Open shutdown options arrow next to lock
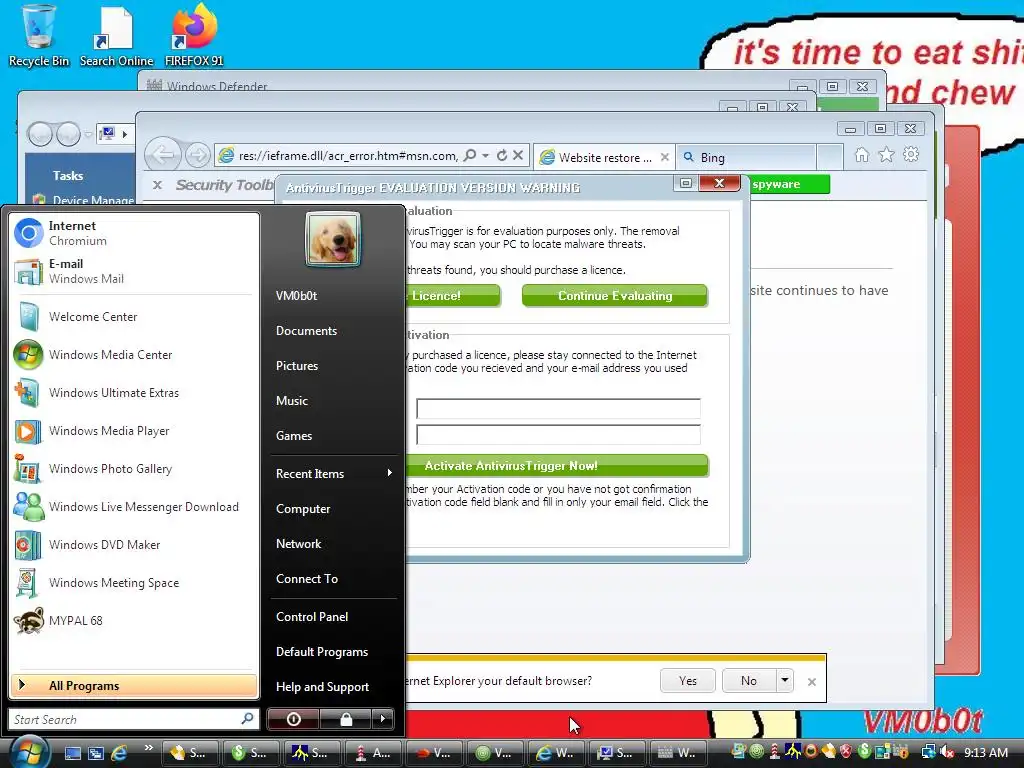This screenshot has width=1024, height=768. pos(383,719)
